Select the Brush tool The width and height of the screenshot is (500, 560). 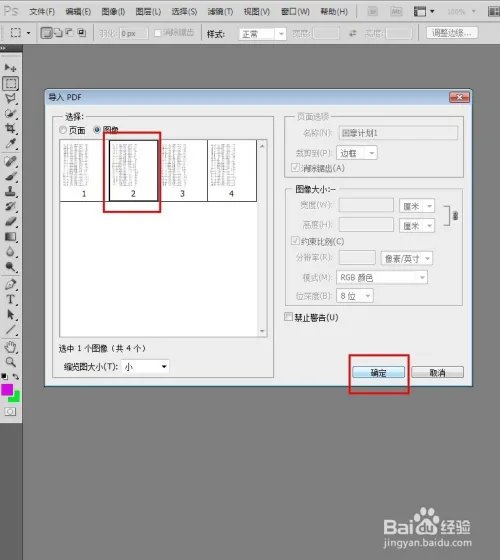10,176
